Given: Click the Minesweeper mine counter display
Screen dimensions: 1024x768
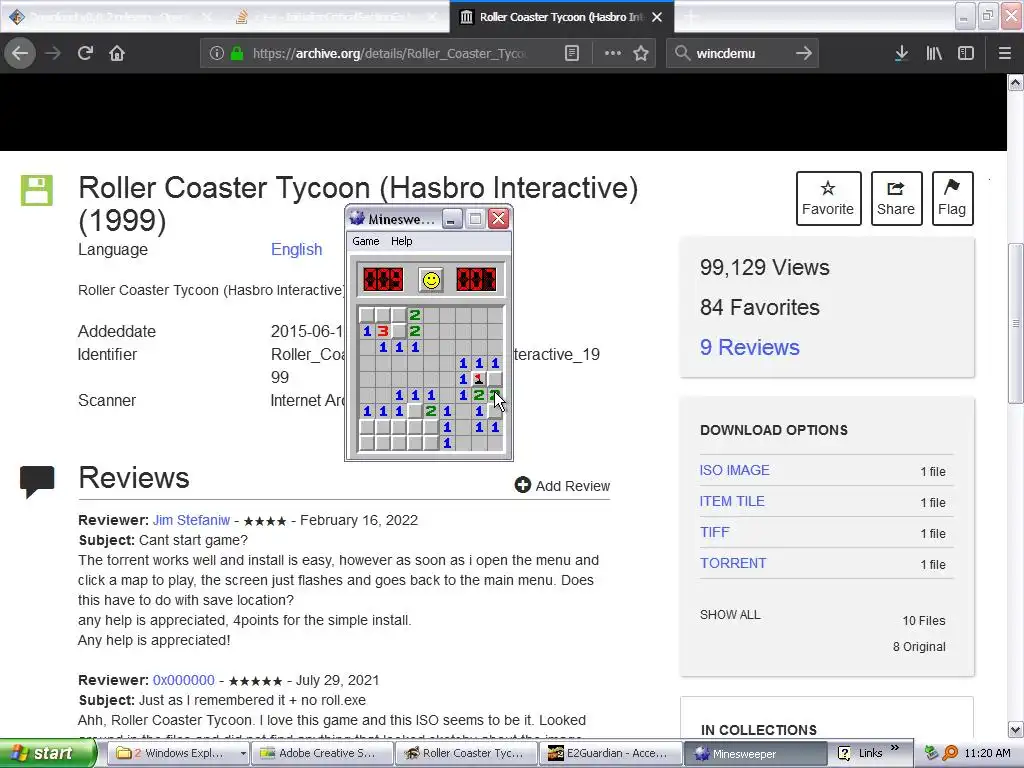Looking at the screenshot, I should 383,280.
